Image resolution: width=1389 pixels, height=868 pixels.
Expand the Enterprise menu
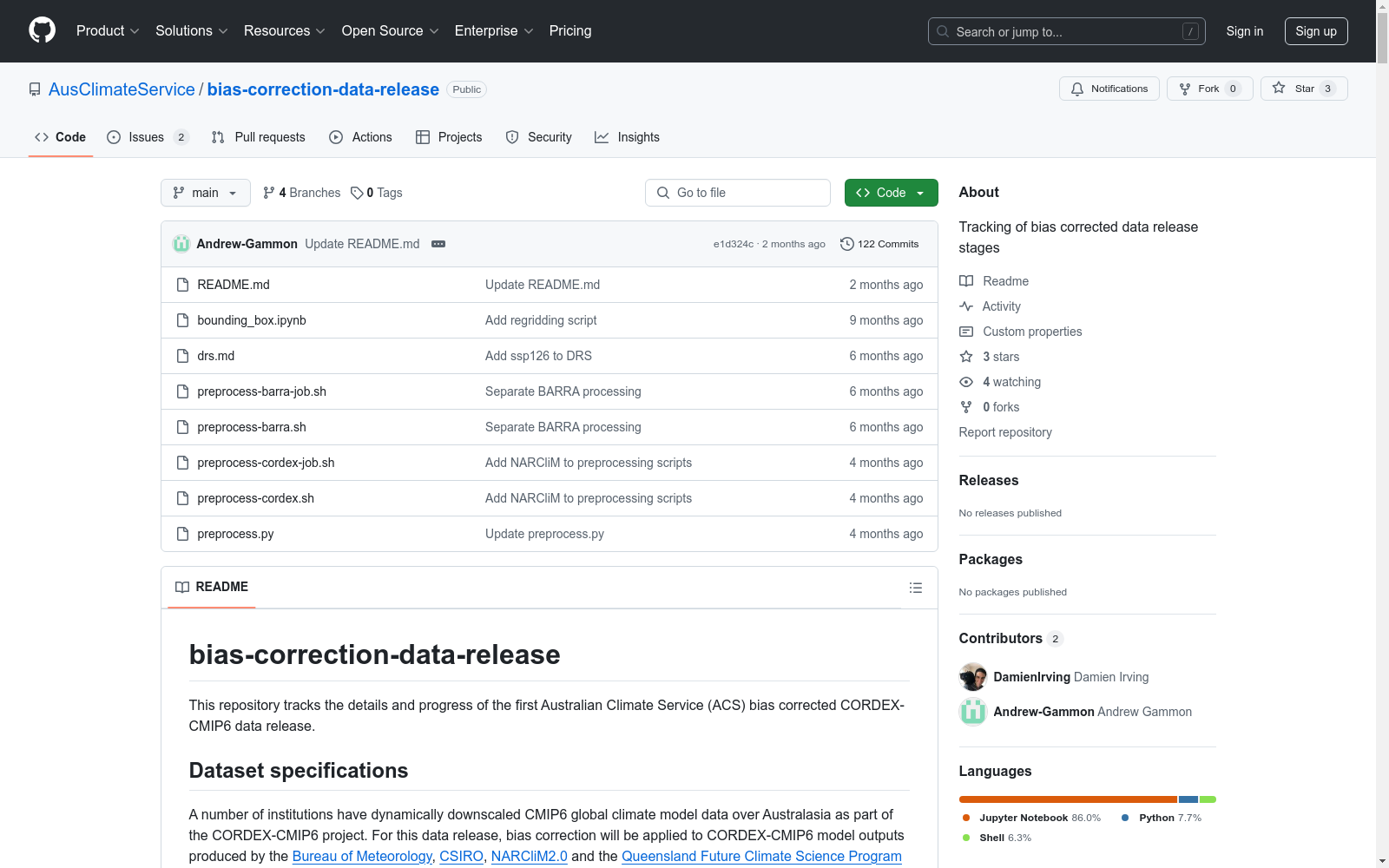point(494,31)
